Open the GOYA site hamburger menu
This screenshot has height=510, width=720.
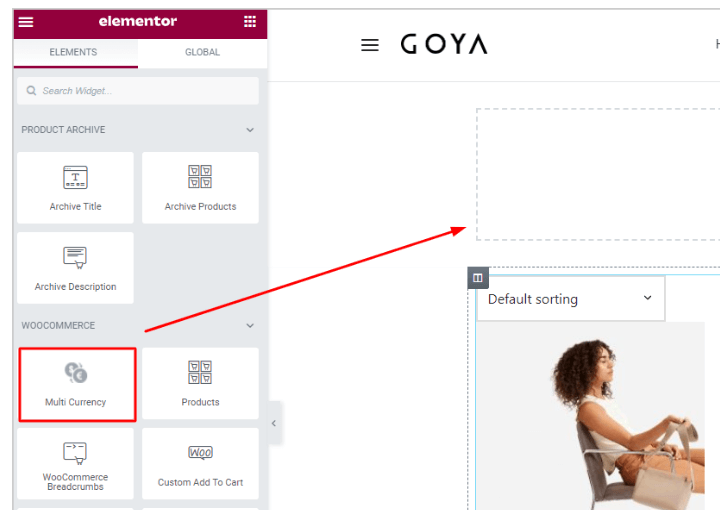(x=370, y=45)
